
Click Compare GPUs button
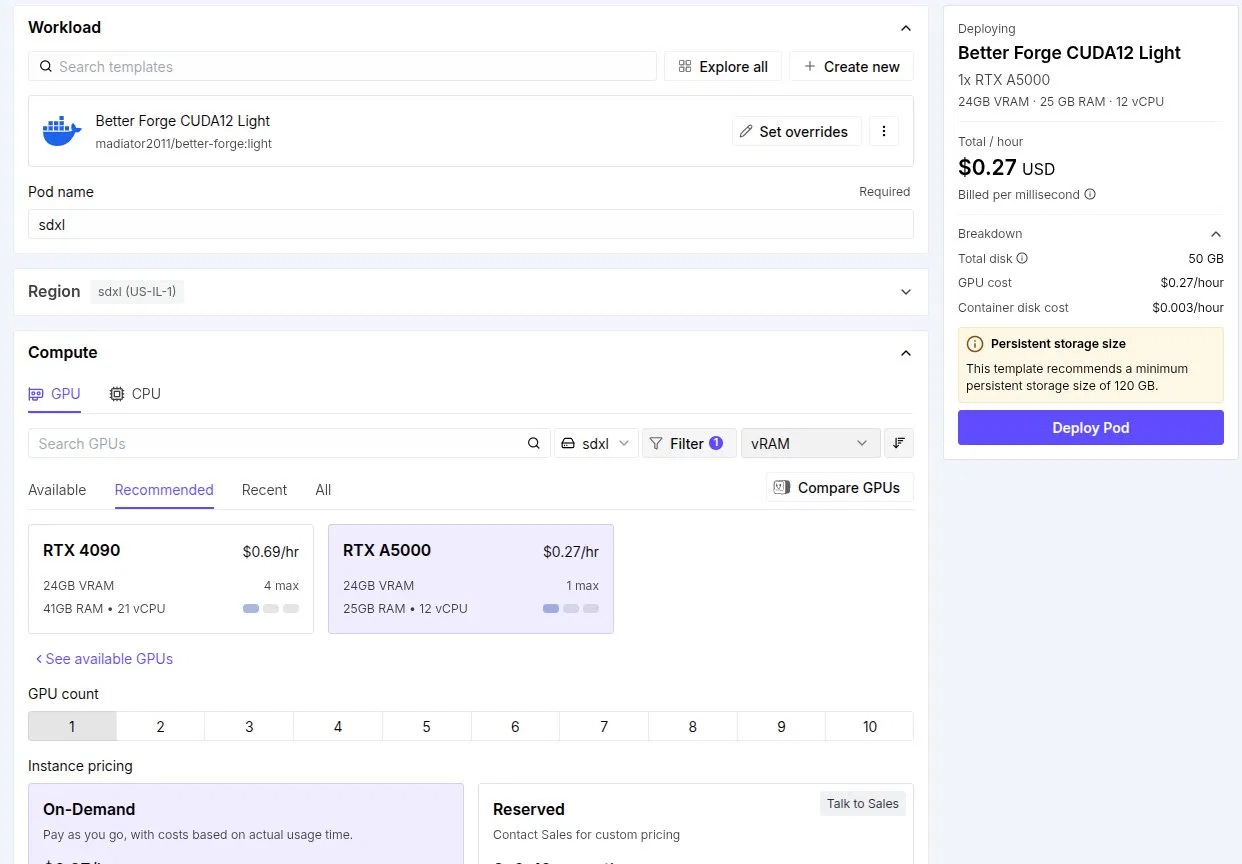[840, 488]
